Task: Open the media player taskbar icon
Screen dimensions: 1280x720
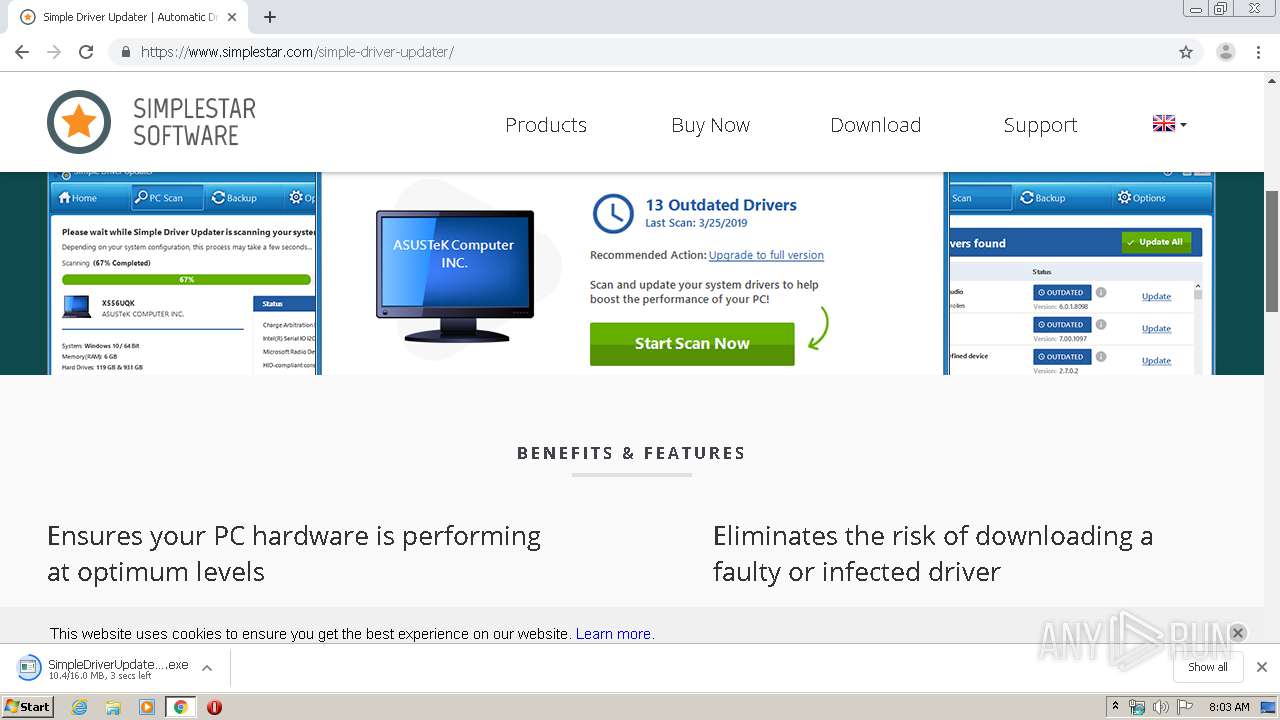Action: click(x=147, y=707)
